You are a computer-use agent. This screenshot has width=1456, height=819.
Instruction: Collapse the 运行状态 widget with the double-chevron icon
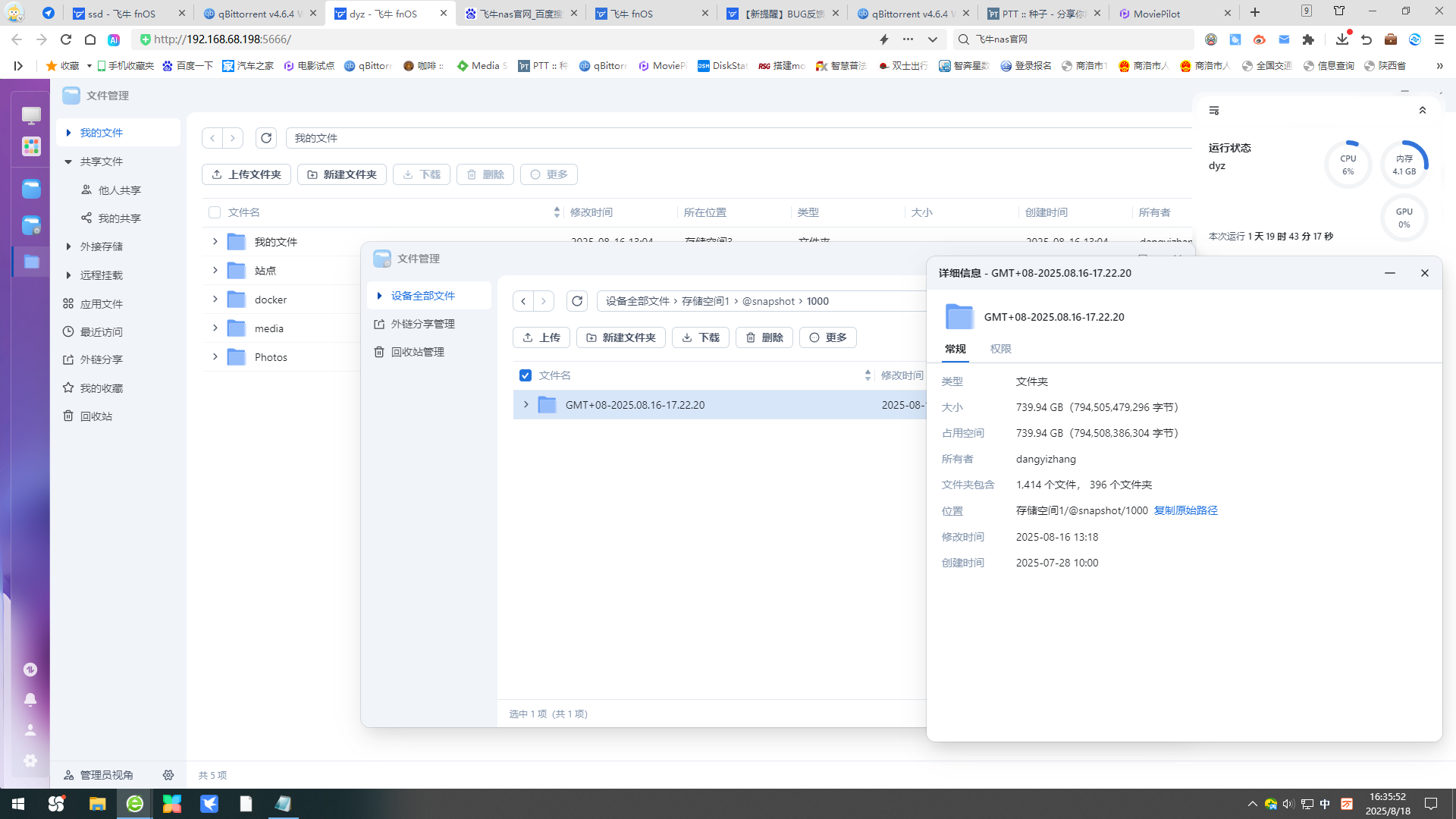[x=1423, y=111]
